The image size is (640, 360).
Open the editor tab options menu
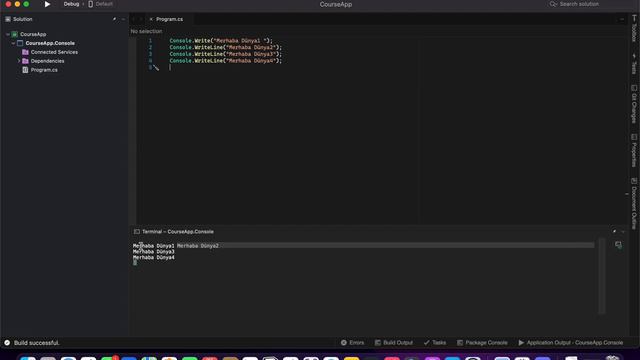click(622, 19)
